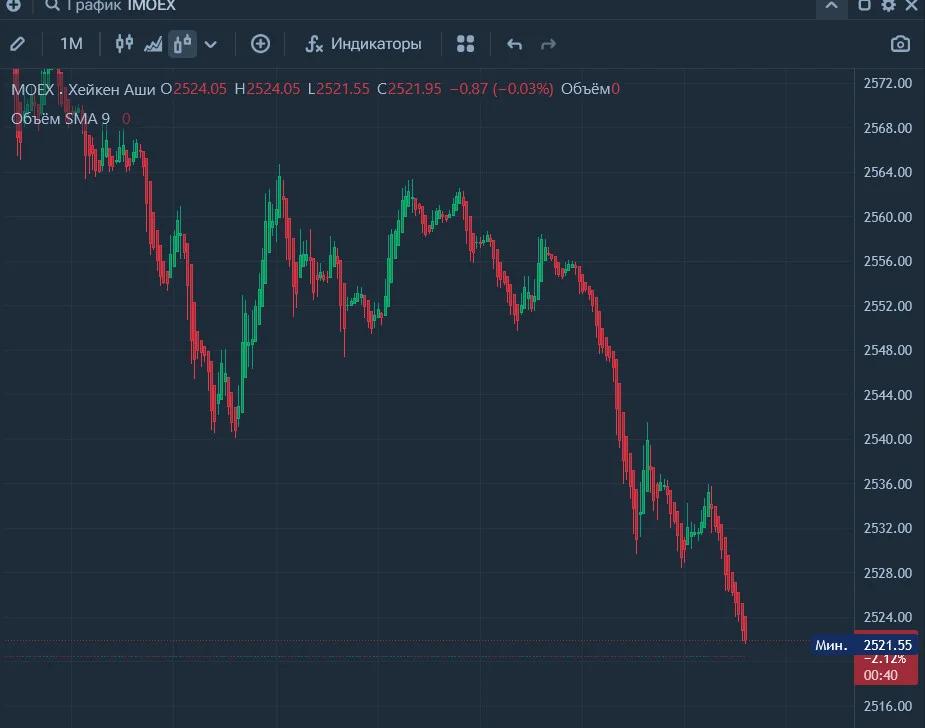The image size is (925, 728).
Task: Toggle the Heikin Ashi chart type
Action: click(182, 44)
